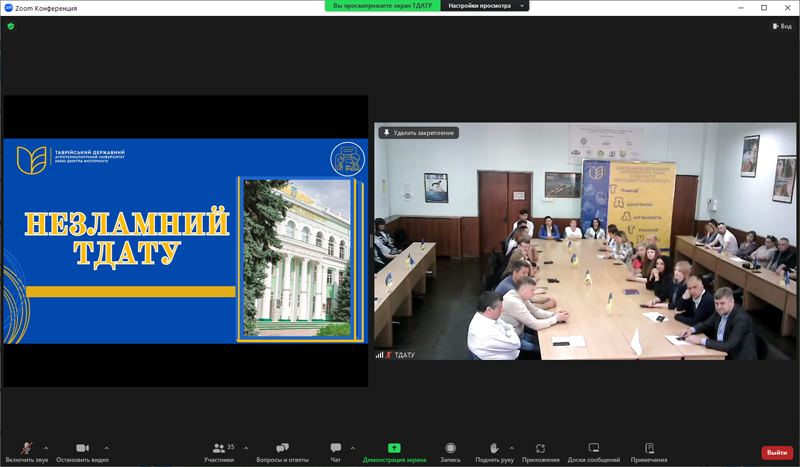Viewport: 800px width, 467px height.
Task: Click the muted mic icon beside ТДАТУ
Action: 389,355
